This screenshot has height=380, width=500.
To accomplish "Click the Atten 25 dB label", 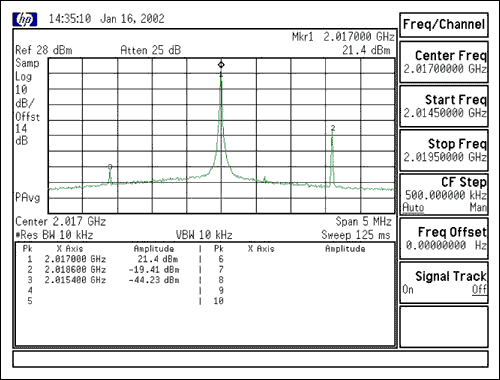I will (x=151, y=50).
